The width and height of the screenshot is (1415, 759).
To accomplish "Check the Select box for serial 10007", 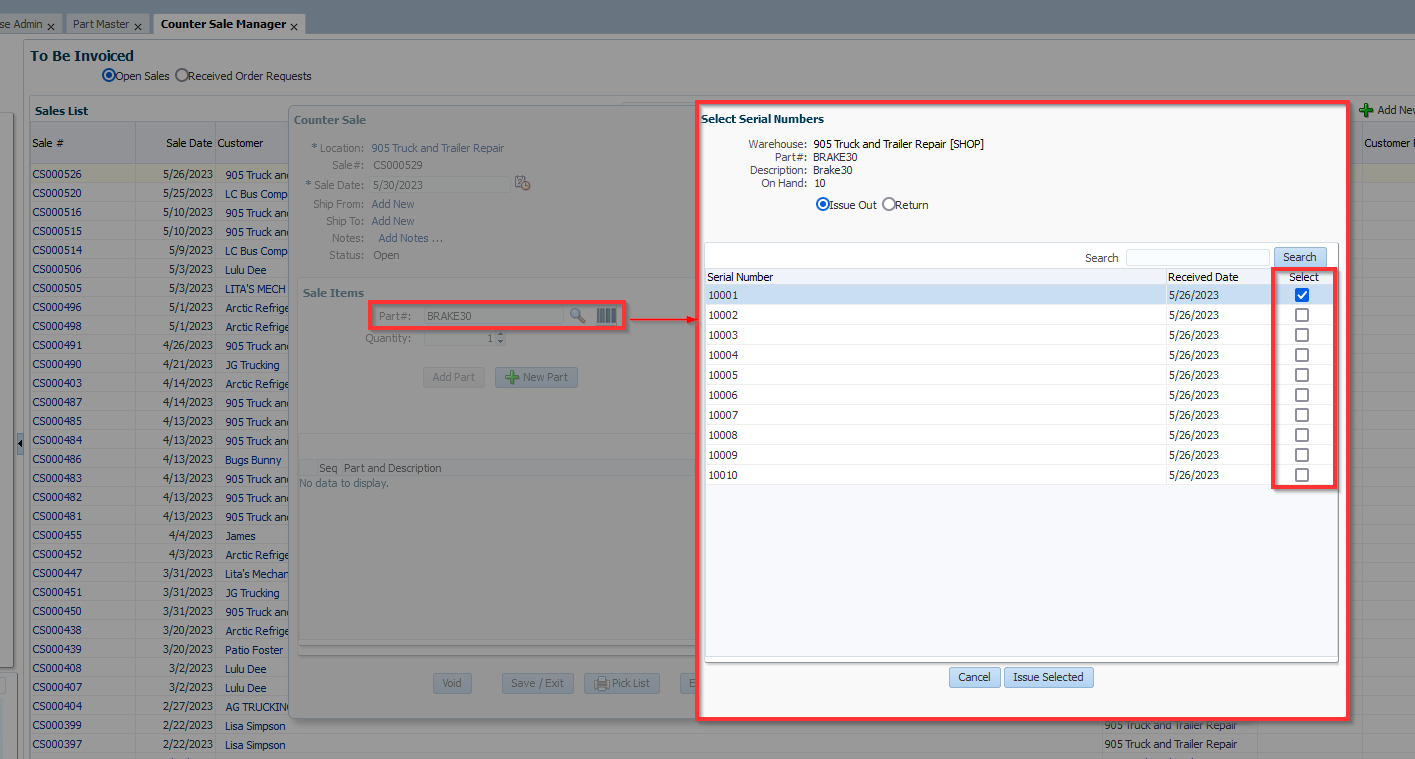I will (1301, 415).
